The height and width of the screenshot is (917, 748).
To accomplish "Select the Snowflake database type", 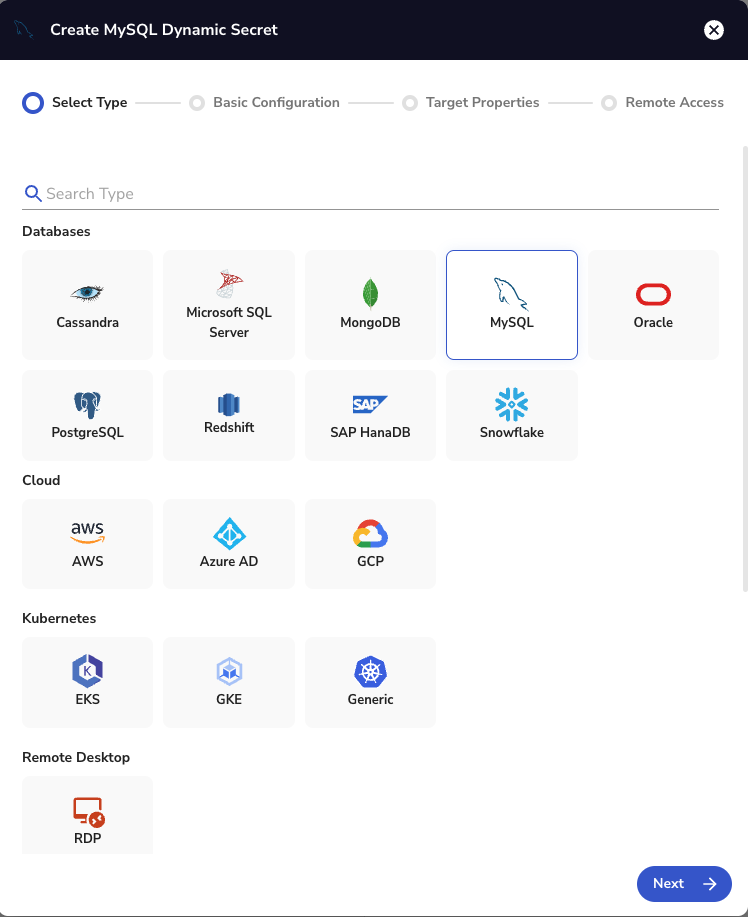I will (x=512, y=415).
